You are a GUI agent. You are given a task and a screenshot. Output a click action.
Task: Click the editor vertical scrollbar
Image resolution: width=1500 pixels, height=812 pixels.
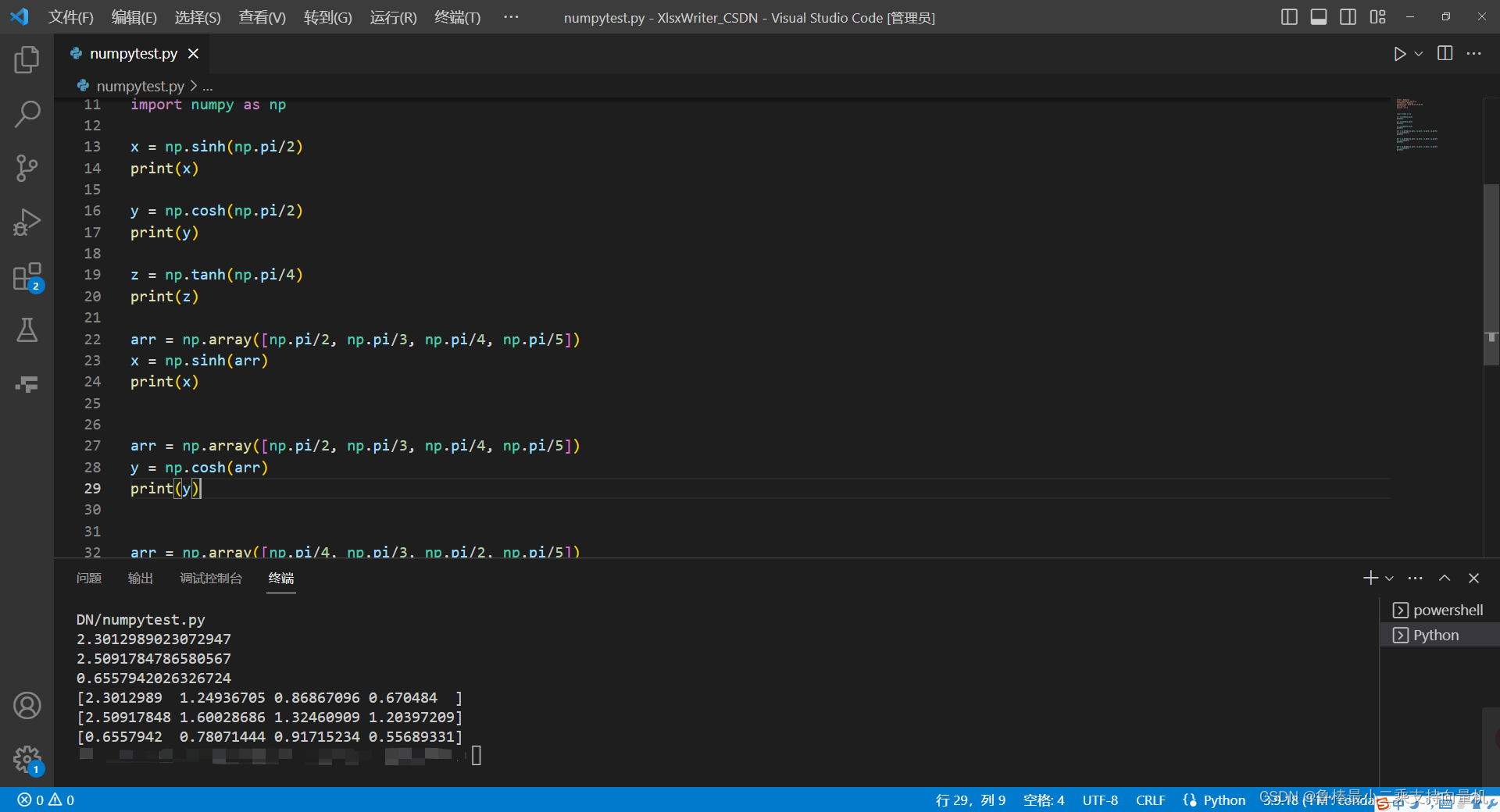coord(1491,274)
